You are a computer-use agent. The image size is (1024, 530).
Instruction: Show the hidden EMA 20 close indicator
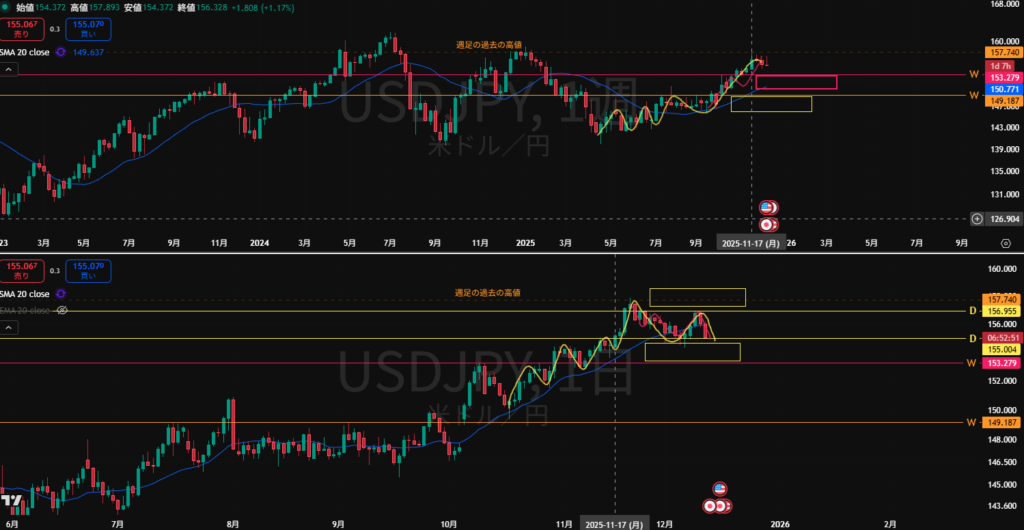pyautogui.click(x=61, y=311)
